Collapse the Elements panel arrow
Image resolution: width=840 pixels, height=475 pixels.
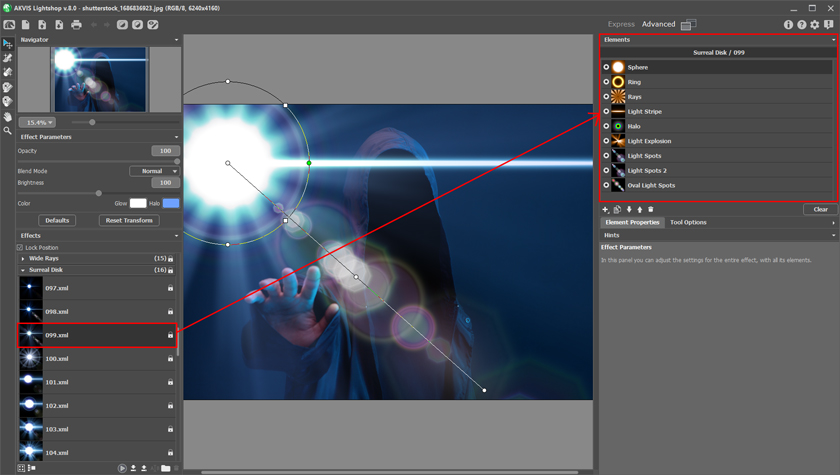click(833, 40)
